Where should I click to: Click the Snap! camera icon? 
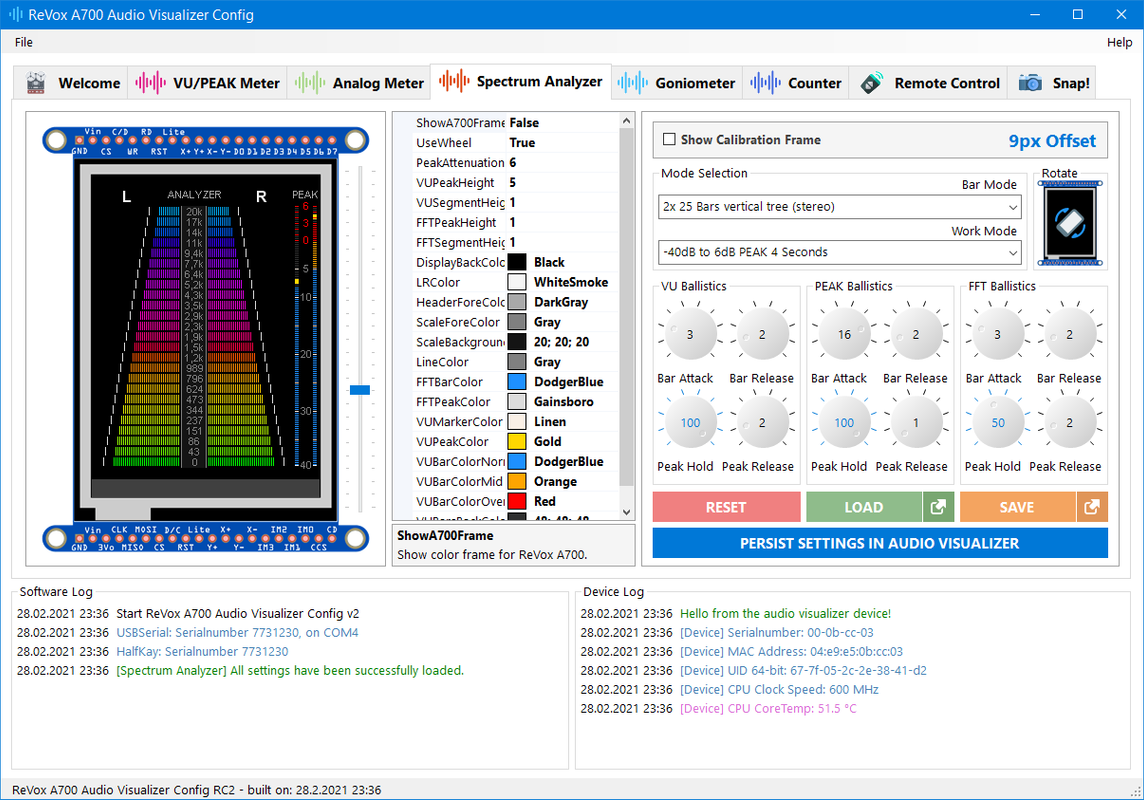coord(1030,83)
